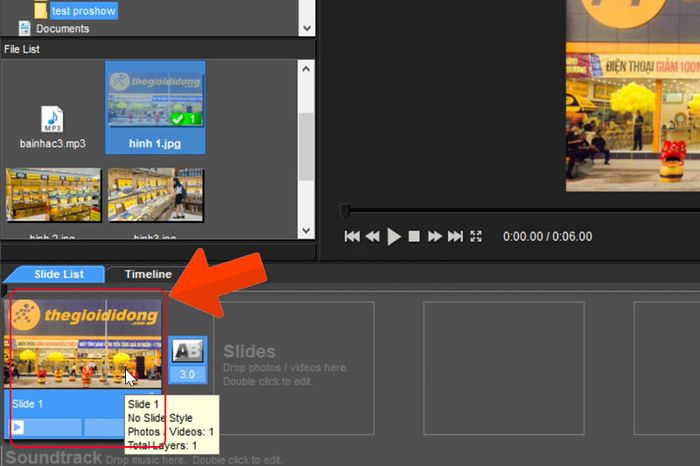Open the AB transition icon after Slide 1
Image resolution: width=700 pixels, height=466 pixels.
pos(188,352)
